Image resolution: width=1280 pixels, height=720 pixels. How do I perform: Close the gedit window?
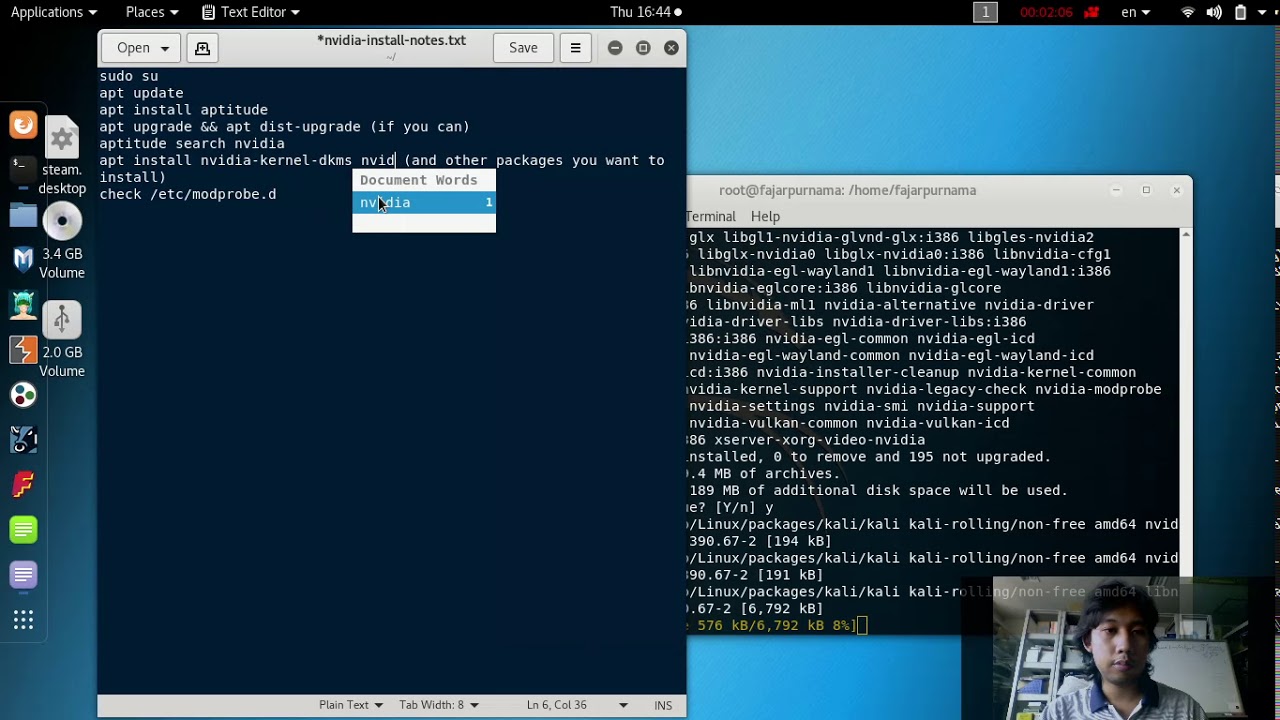[671, 48]
